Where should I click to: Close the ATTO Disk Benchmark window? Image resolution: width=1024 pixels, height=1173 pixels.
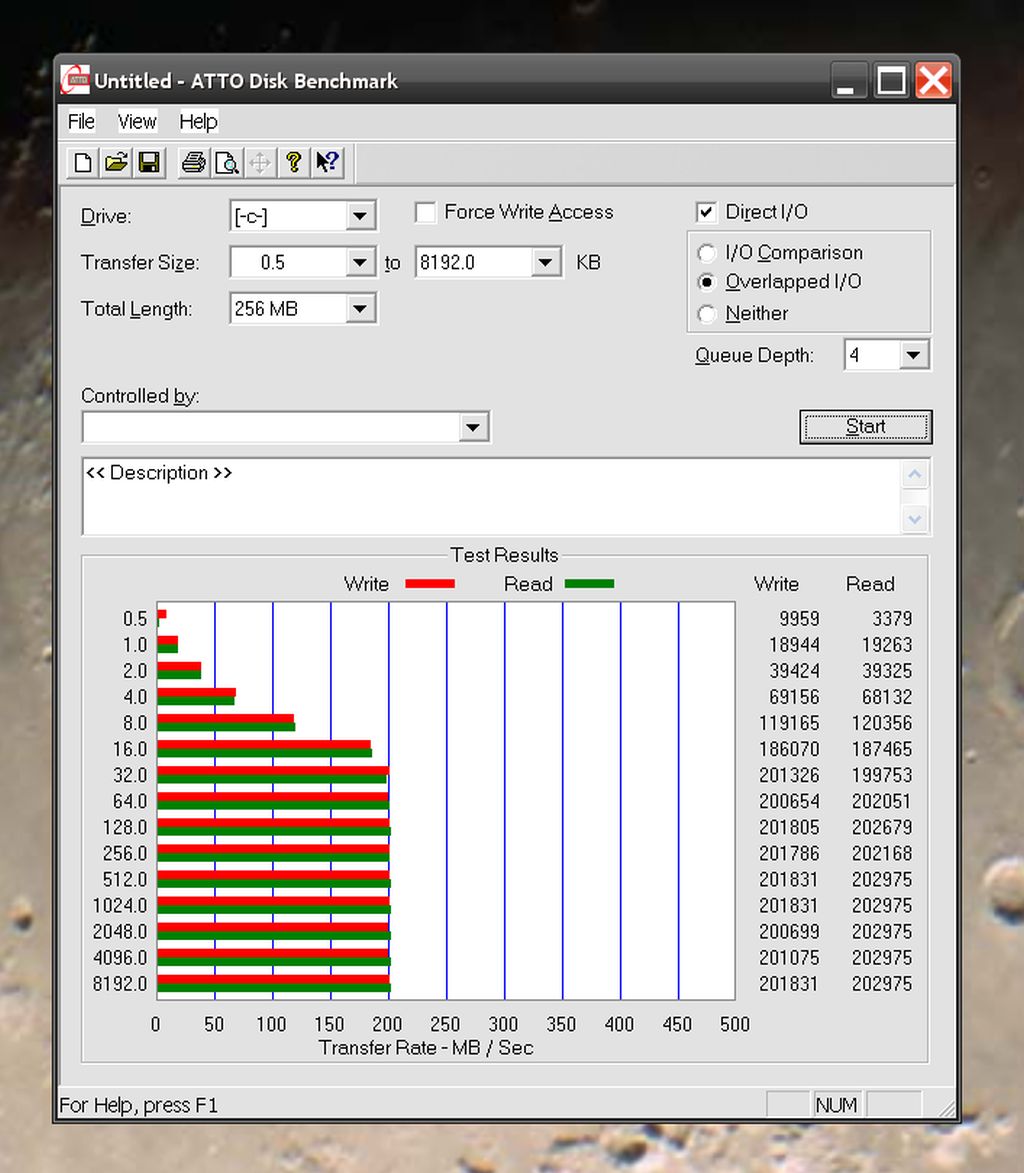click(933, 80)
